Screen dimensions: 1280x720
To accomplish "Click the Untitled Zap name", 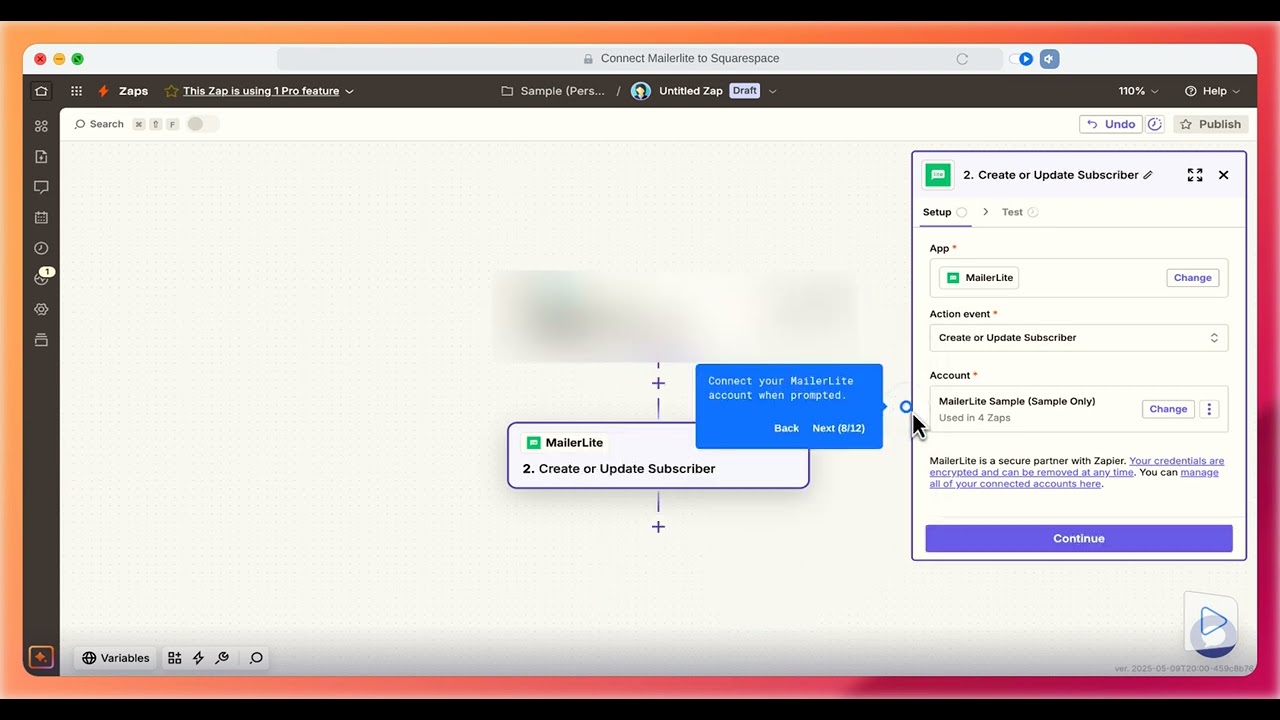I will [x=690, y=91].
